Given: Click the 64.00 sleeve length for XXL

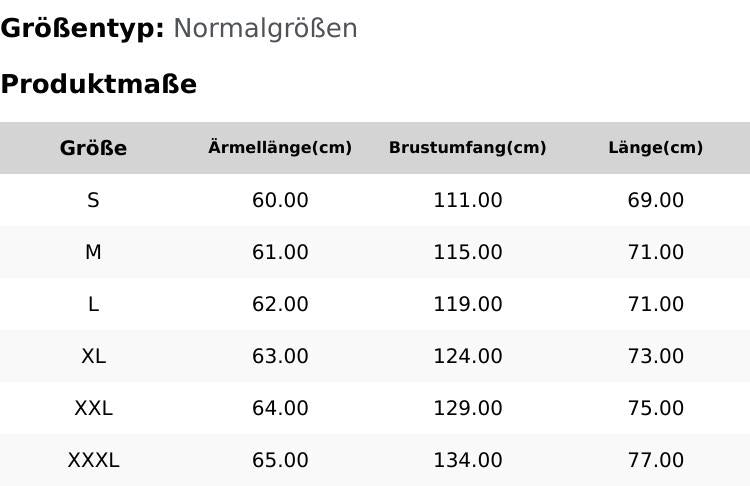Looking at the screenshot, I should [x=280, y=408].
